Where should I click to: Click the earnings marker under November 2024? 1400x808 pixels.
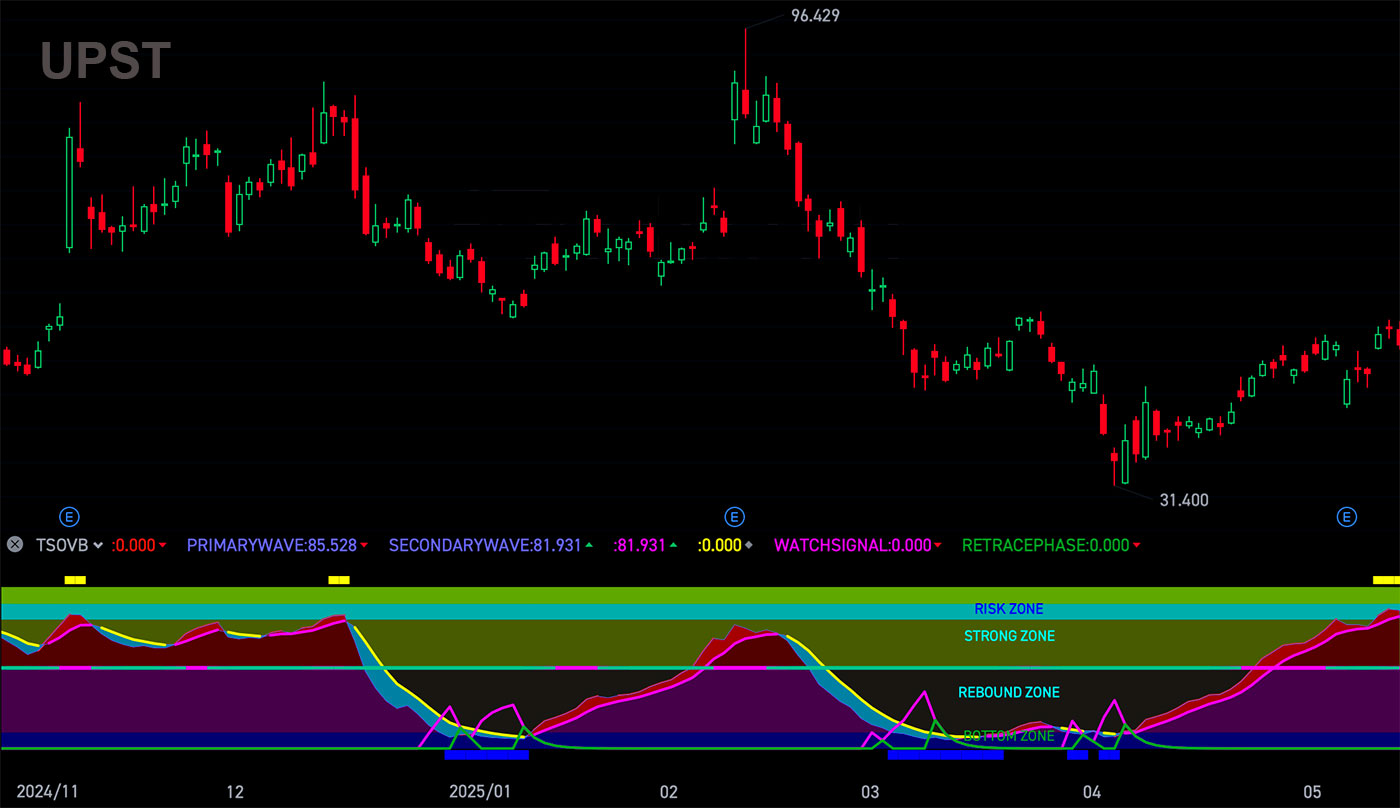click(x=69, y=517)
